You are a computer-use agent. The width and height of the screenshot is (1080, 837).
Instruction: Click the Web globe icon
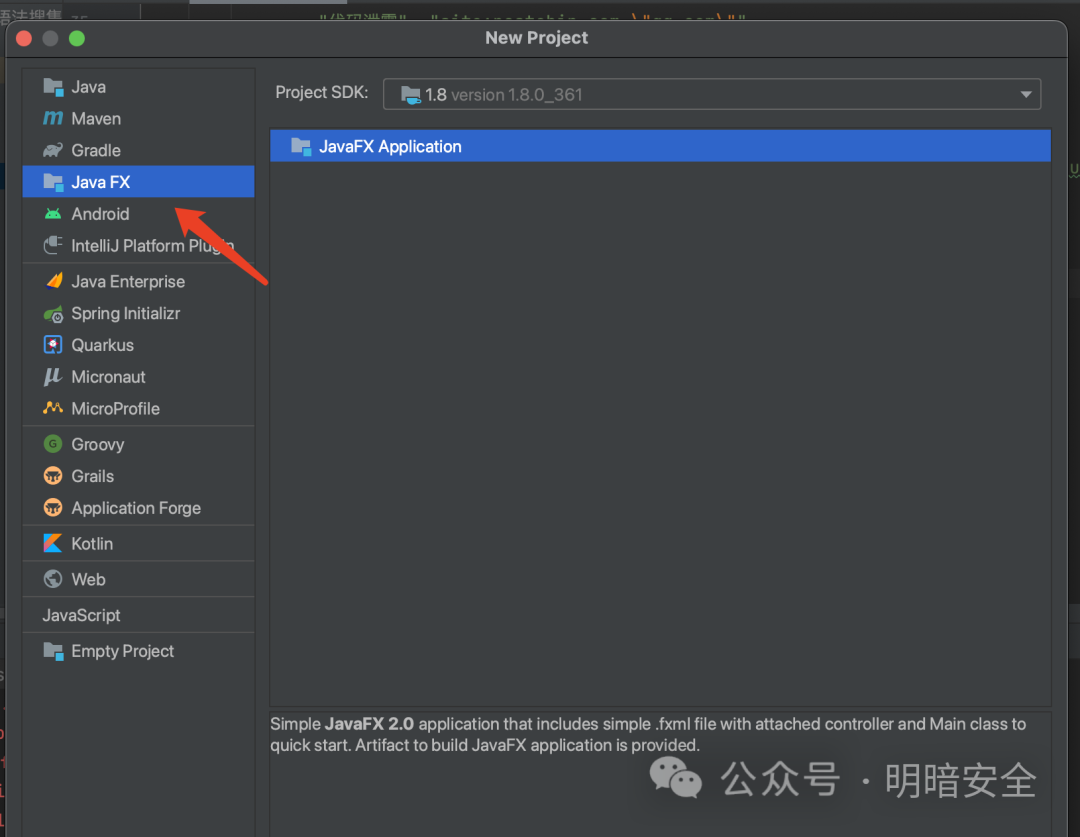[53, 580]
